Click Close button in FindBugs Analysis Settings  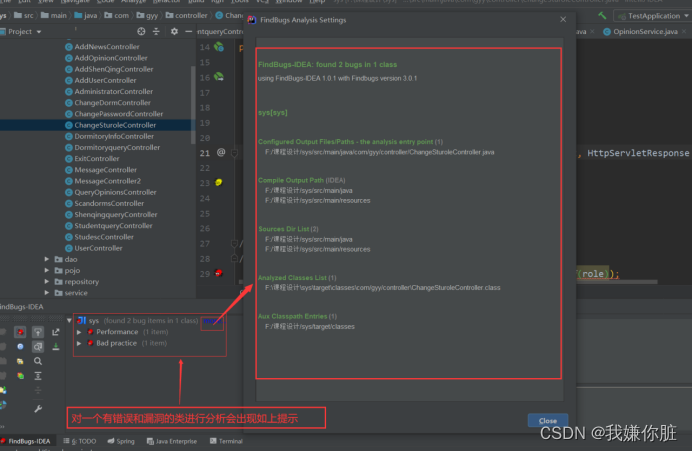point(548,420)
